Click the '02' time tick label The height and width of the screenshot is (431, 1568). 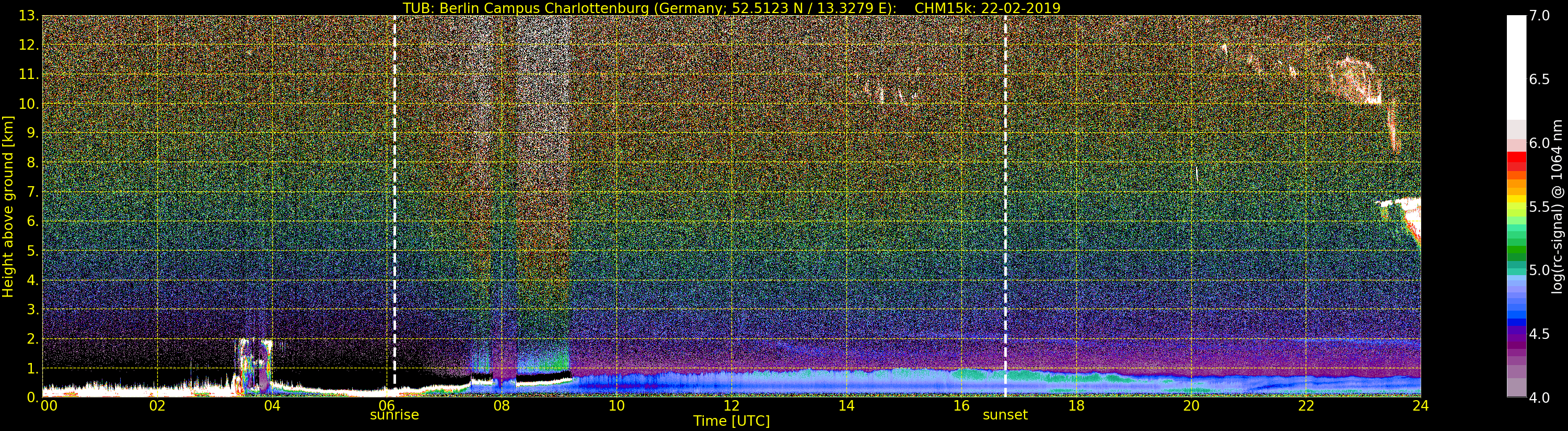click(x=157, y=406)
